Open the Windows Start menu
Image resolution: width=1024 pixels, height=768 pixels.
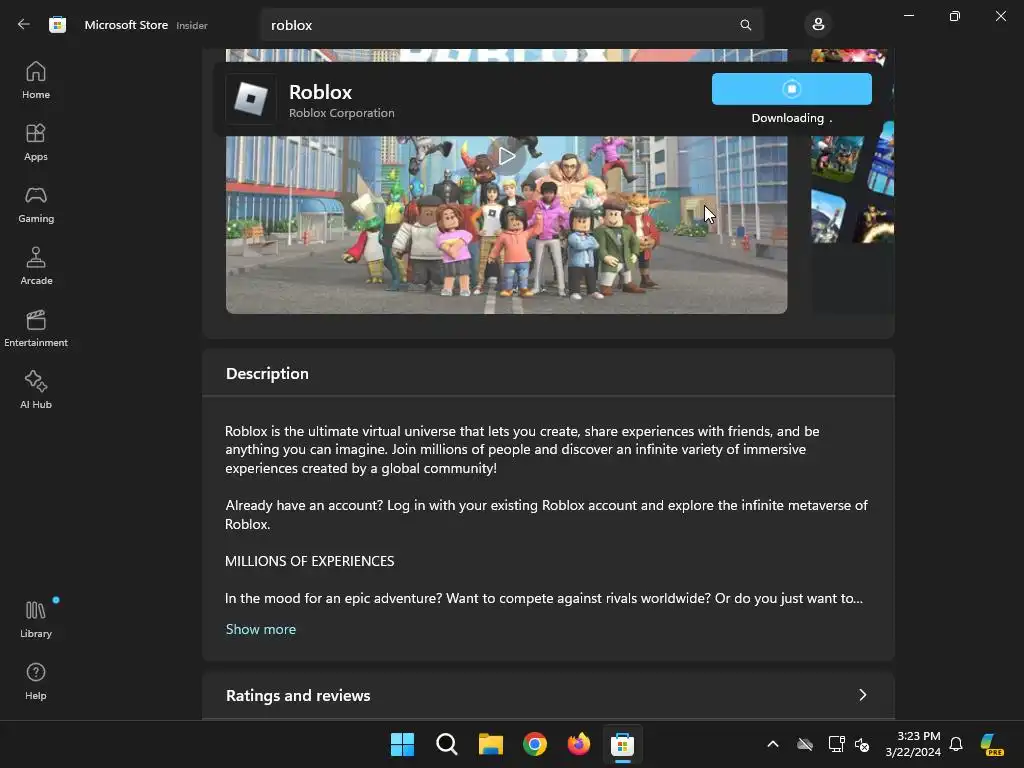pyautogui.click(x=402, y=744)
